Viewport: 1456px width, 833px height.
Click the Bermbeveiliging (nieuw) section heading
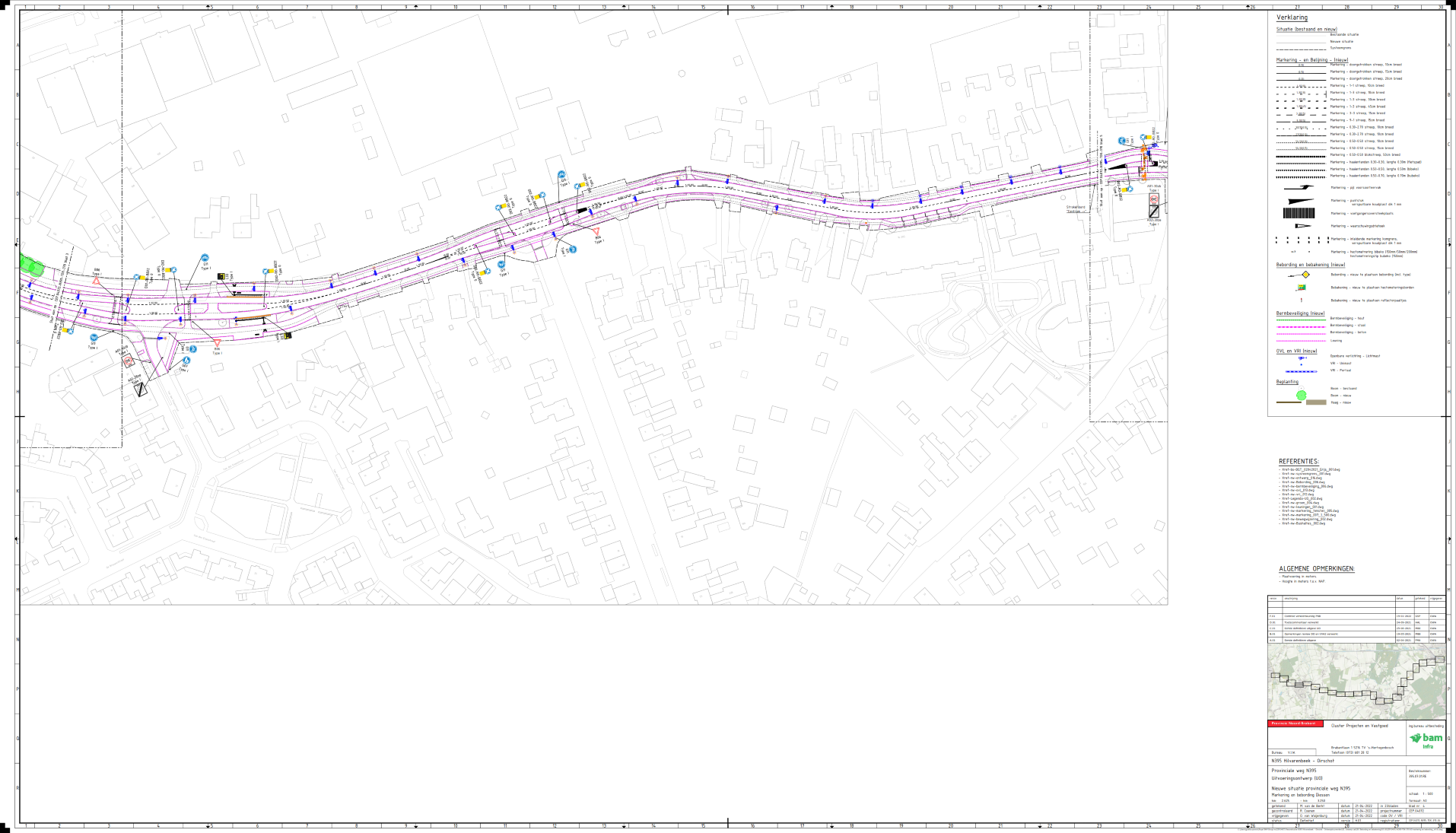(1300, 313)
